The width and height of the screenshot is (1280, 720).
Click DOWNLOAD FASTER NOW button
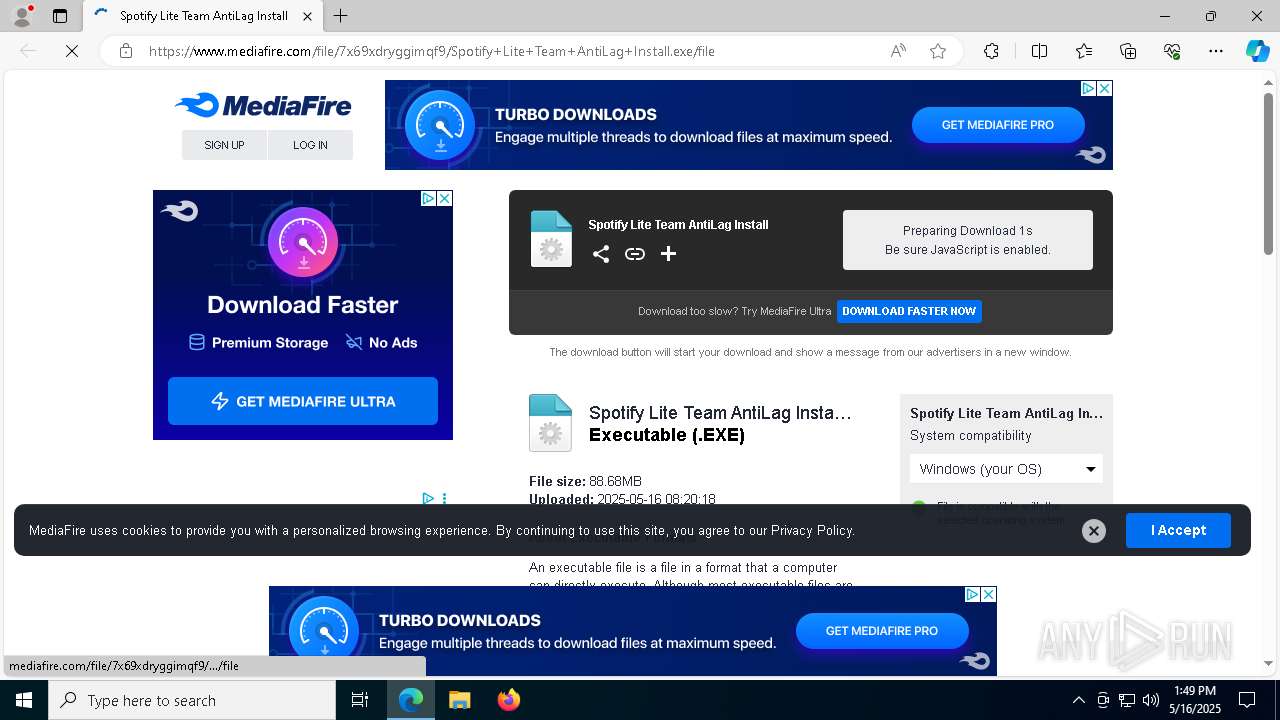909,311
